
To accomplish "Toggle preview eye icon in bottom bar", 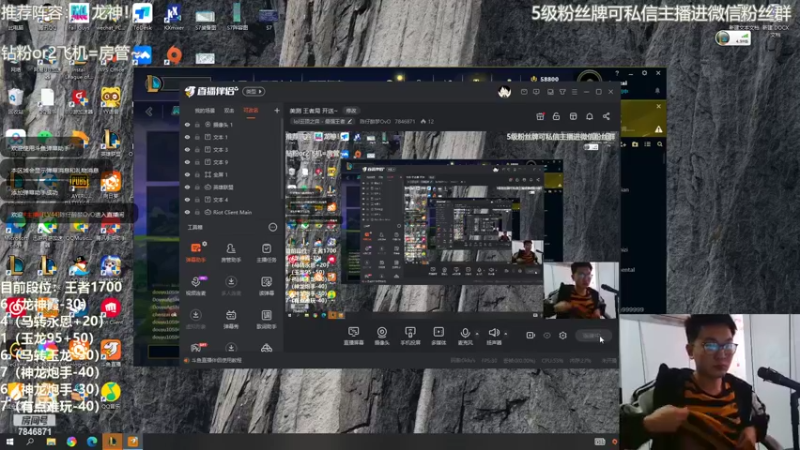I will 547,335.
